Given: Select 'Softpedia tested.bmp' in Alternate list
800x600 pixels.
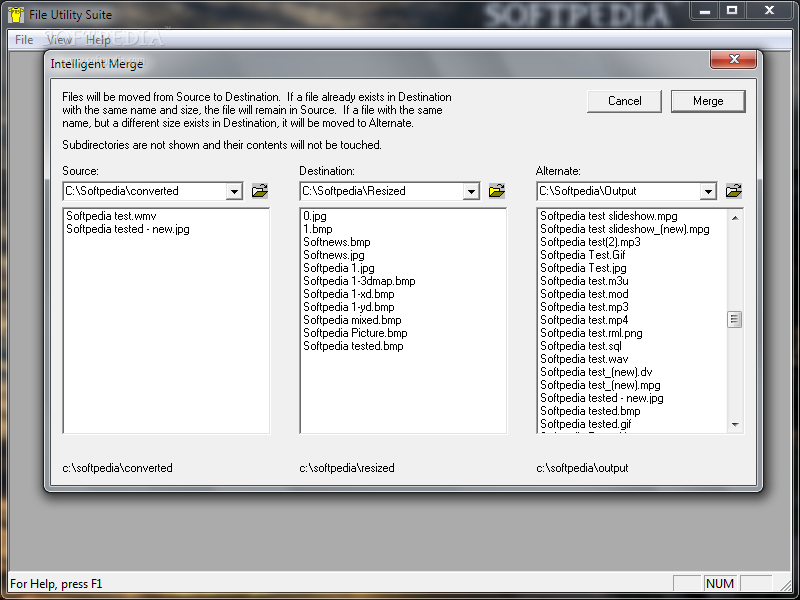Looking at the screenshot, I should (590, 411).
